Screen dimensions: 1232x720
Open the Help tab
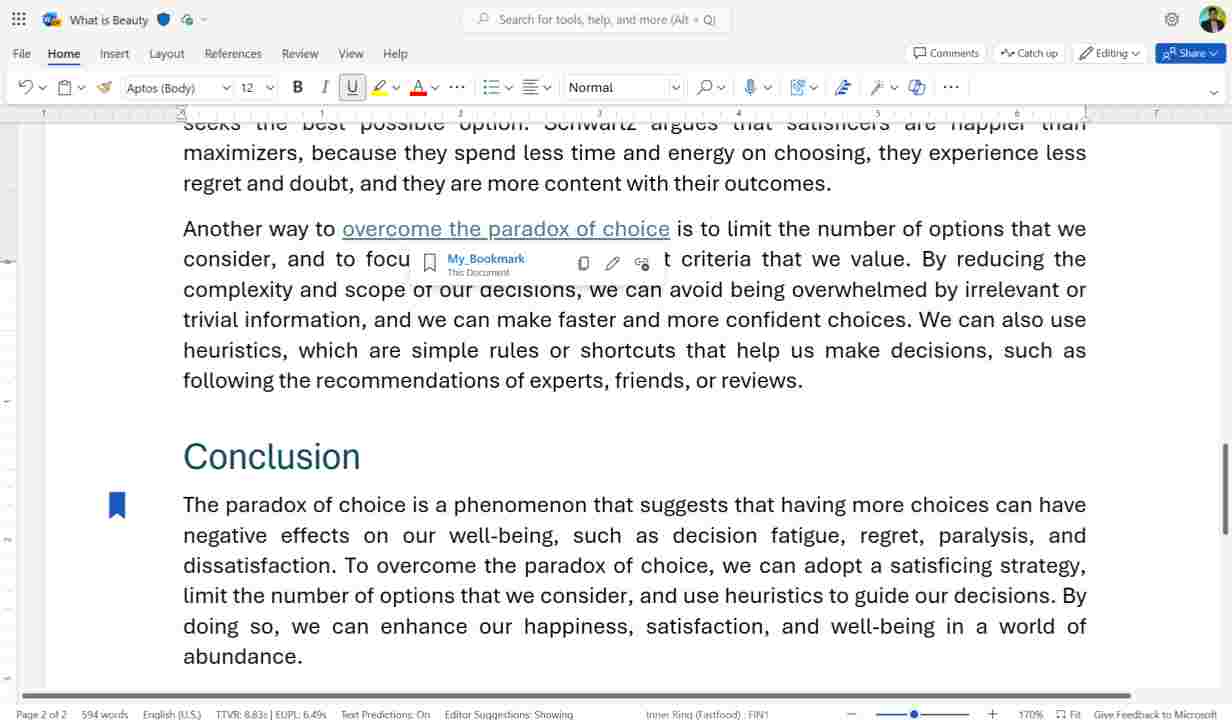[395, 54]
